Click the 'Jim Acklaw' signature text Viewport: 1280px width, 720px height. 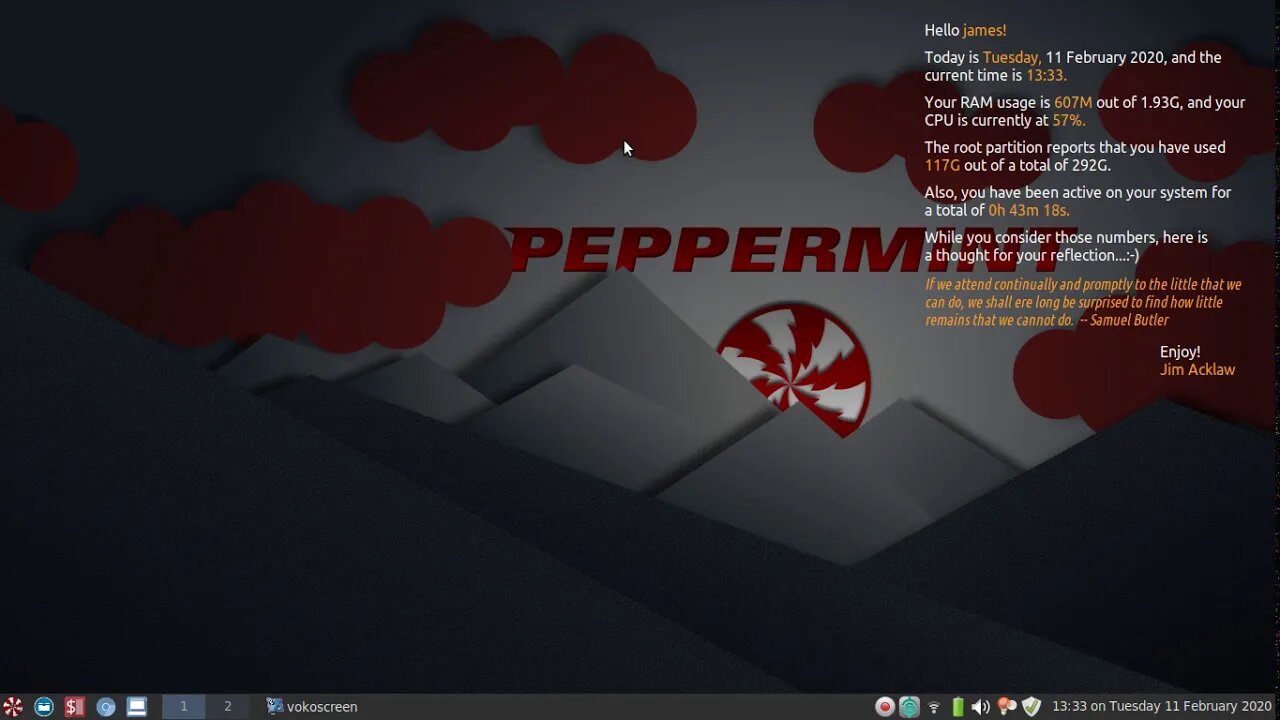tap(1197, 370)
